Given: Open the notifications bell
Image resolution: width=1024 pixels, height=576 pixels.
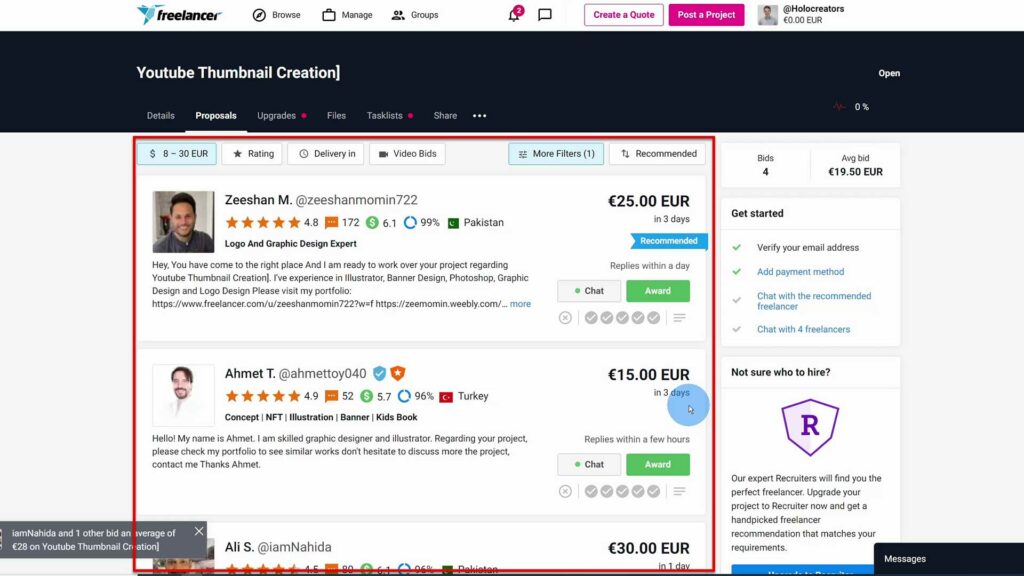Looking at the screenshot, I should (515, 14).
